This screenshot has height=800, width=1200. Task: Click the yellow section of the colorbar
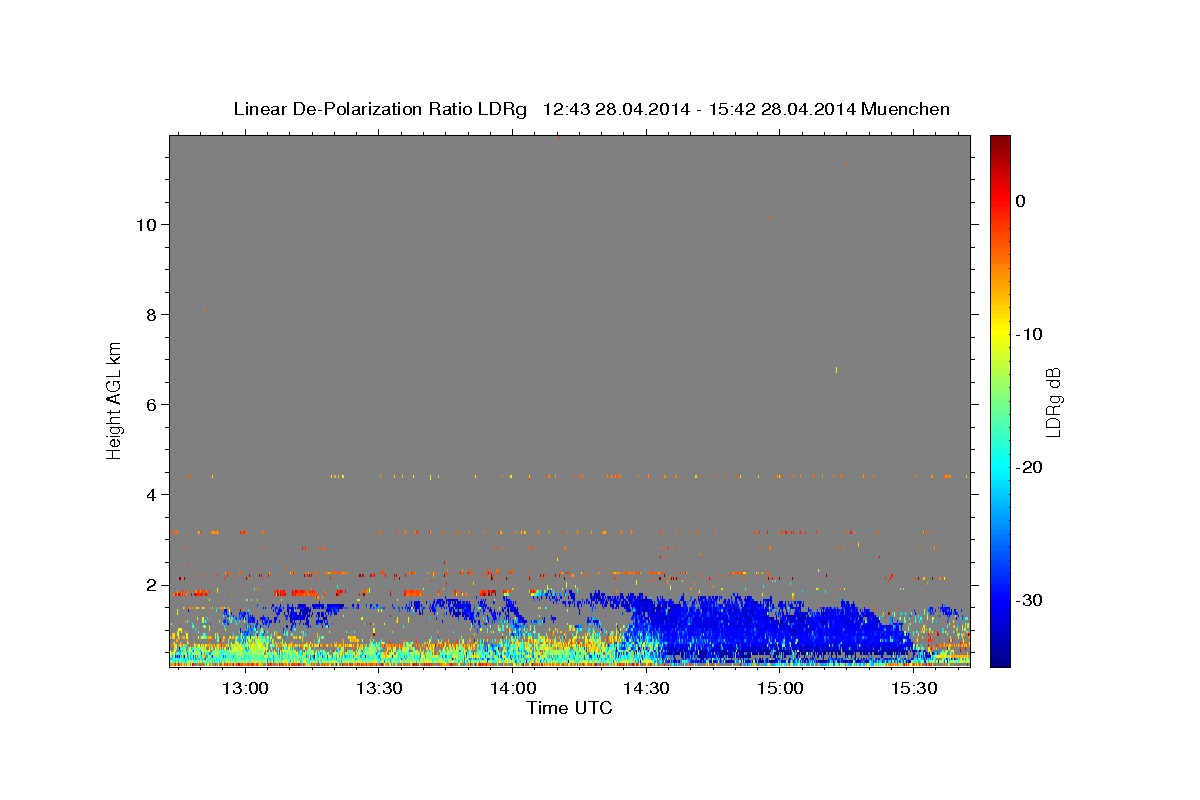[999, 330]
